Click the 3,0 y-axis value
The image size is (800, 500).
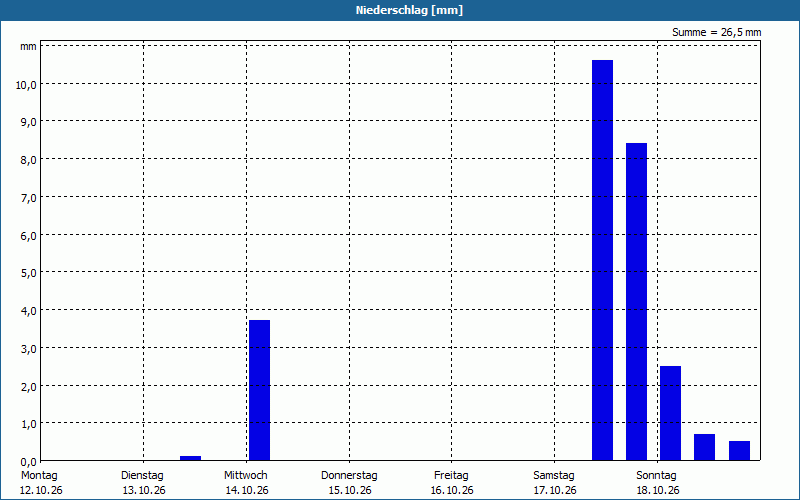click(28, 348)
